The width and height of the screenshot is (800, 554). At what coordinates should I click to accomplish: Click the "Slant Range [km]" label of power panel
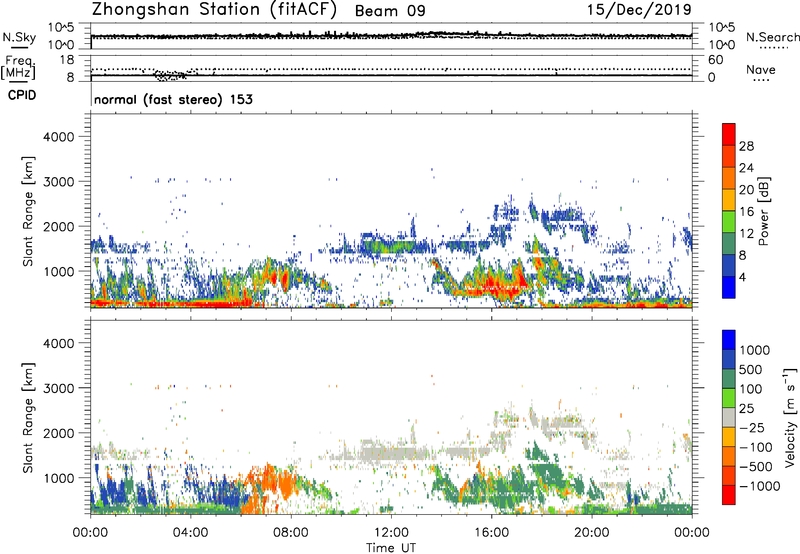[x=28, y=211]
